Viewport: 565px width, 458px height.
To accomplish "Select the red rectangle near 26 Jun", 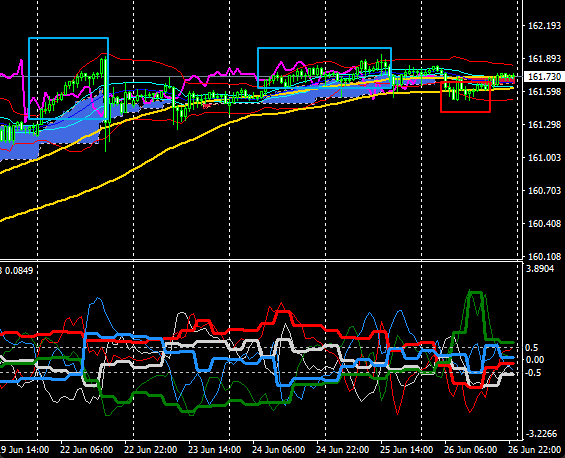I will (x=465, y=97).
